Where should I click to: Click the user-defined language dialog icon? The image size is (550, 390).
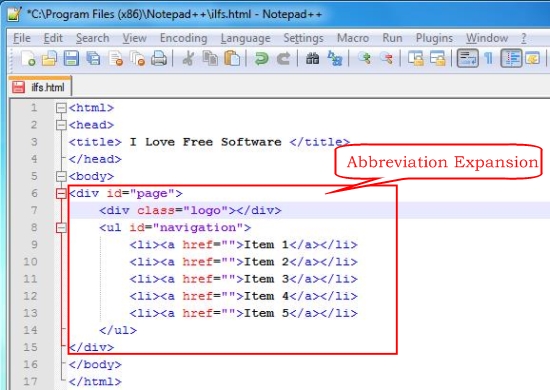(532, 58)
